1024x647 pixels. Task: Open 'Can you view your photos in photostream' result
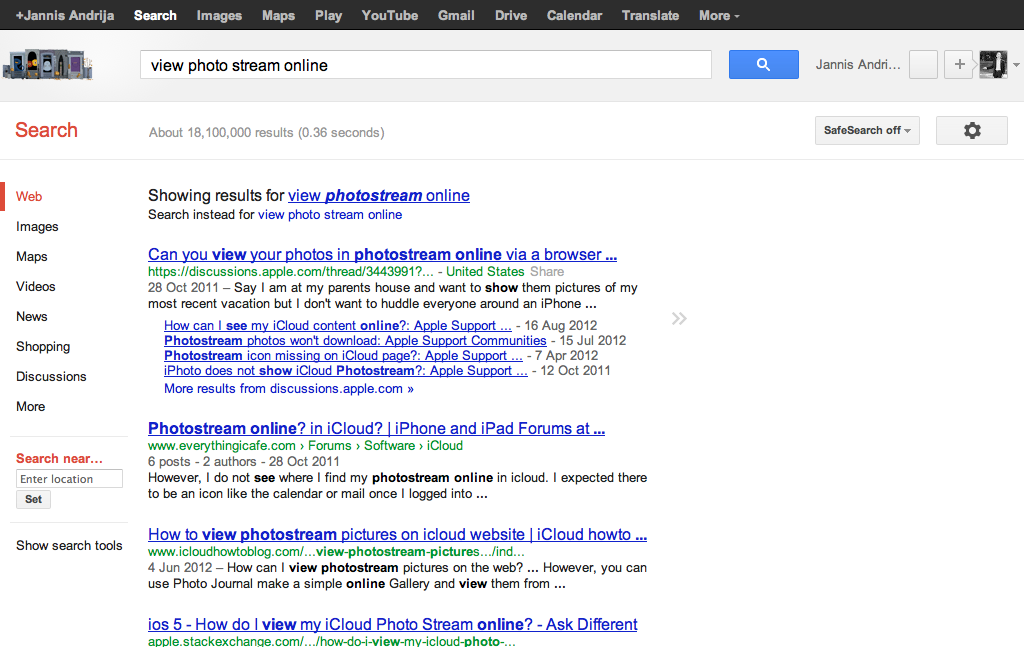click(x=382, y=254)
